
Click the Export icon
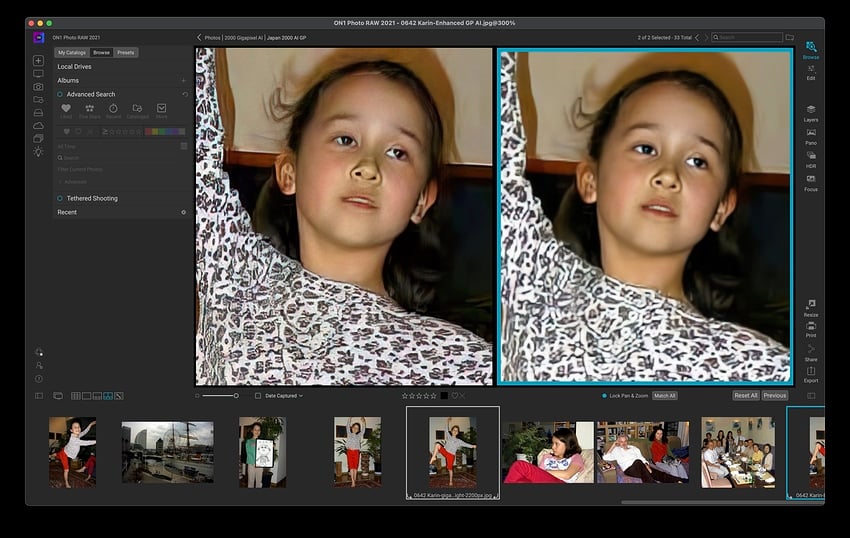pyautogui.click(x=811, y=371)
